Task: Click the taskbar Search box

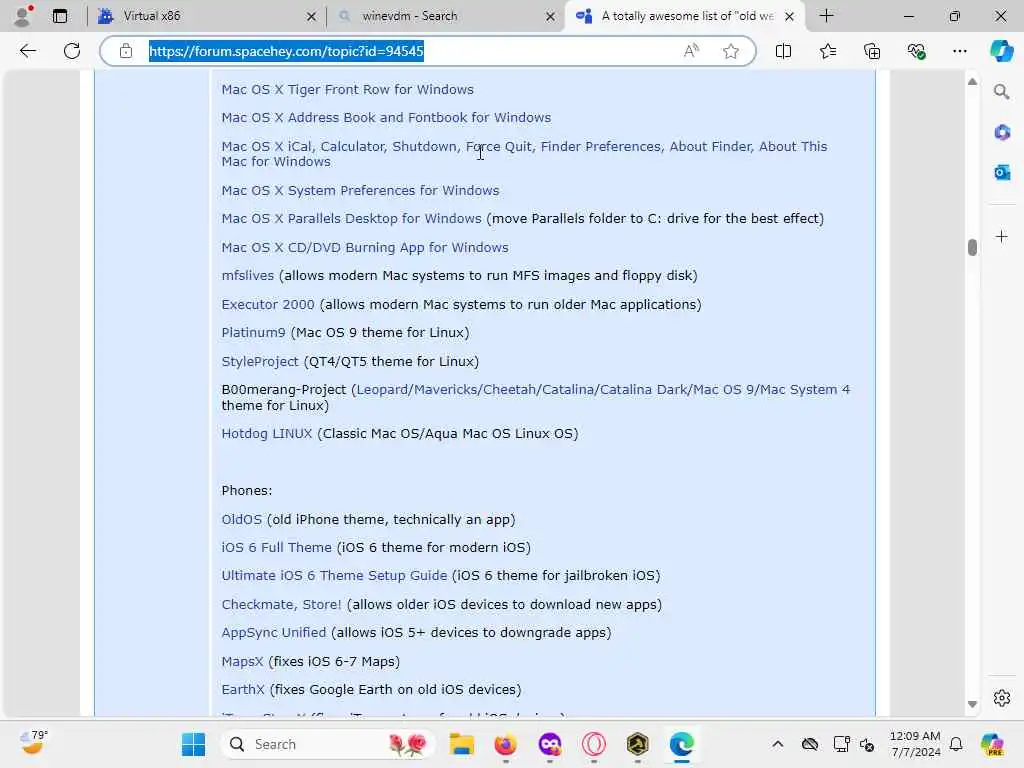Action: coord(328,744)
